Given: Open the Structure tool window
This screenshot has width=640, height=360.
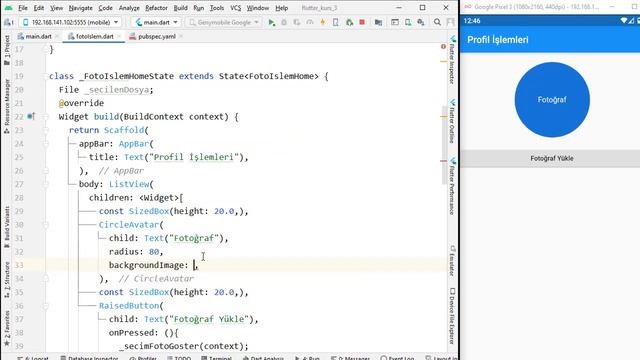Looking at the screenshot, I should [7, 280].
